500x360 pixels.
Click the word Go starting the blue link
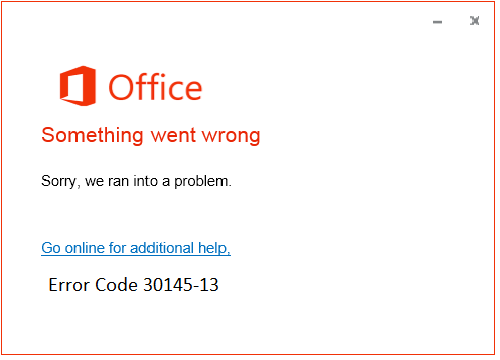click(x=51, y=248)
